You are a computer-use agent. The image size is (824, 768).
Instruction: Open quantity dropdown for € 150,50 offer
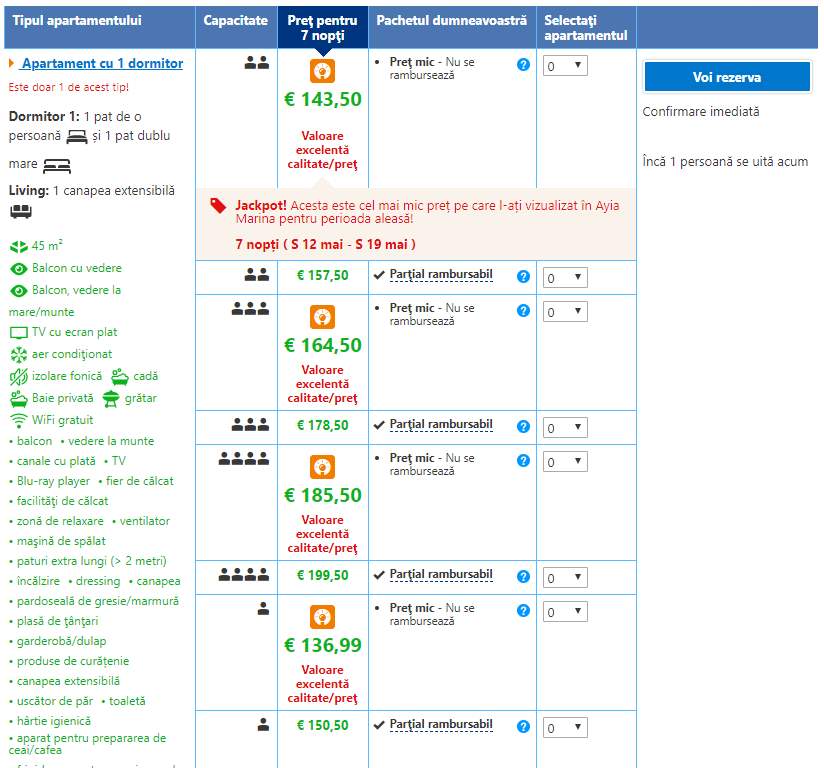pos(565,728)
